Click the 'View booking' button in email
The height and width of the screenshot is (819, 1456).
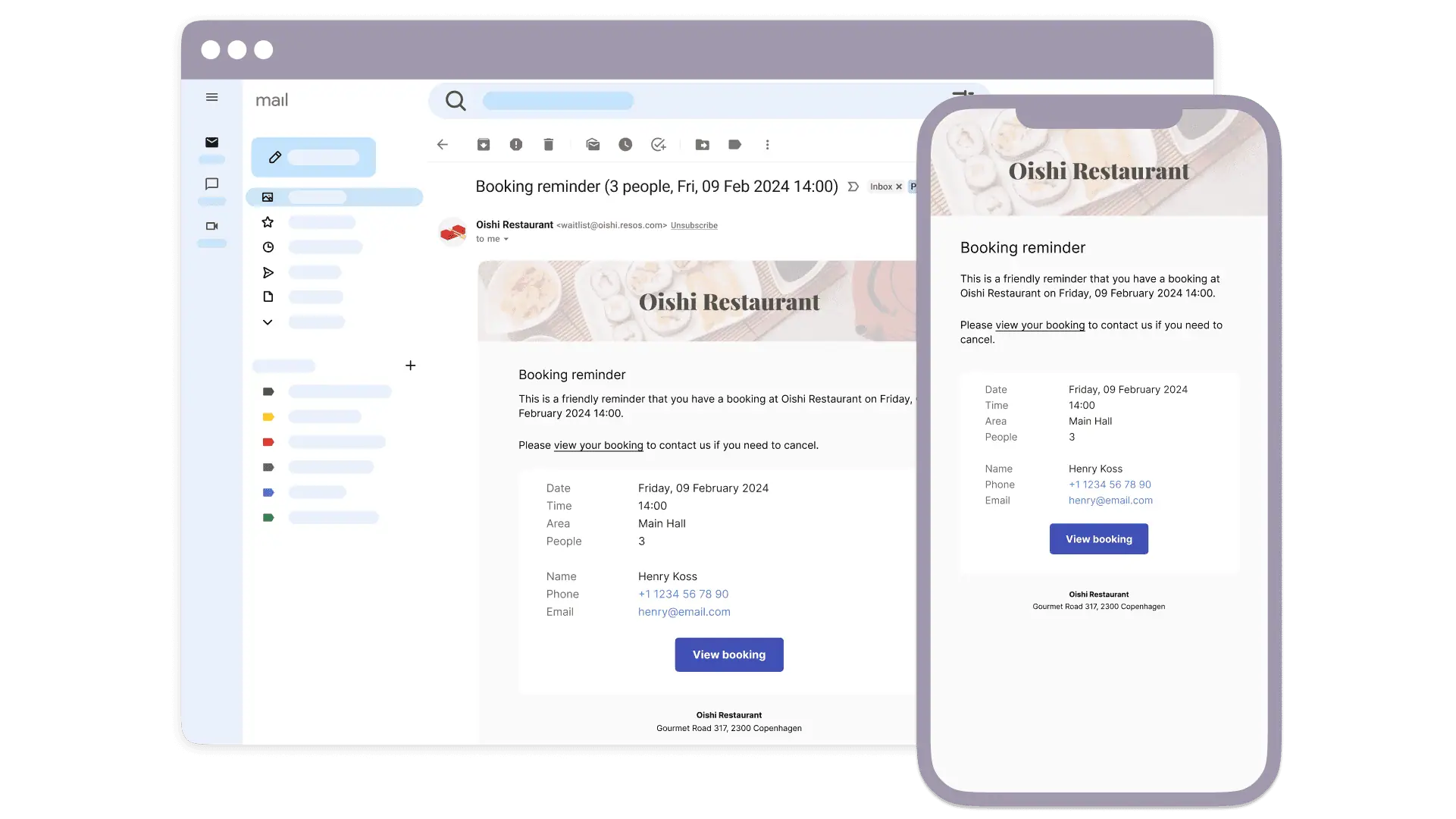coord(729,654)
